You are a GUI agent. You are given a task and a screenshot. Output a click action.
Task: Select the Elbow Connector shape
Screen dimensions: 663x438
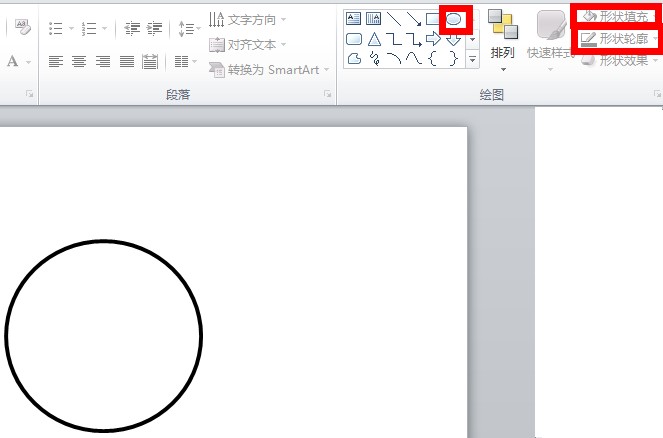click(394, 39)
